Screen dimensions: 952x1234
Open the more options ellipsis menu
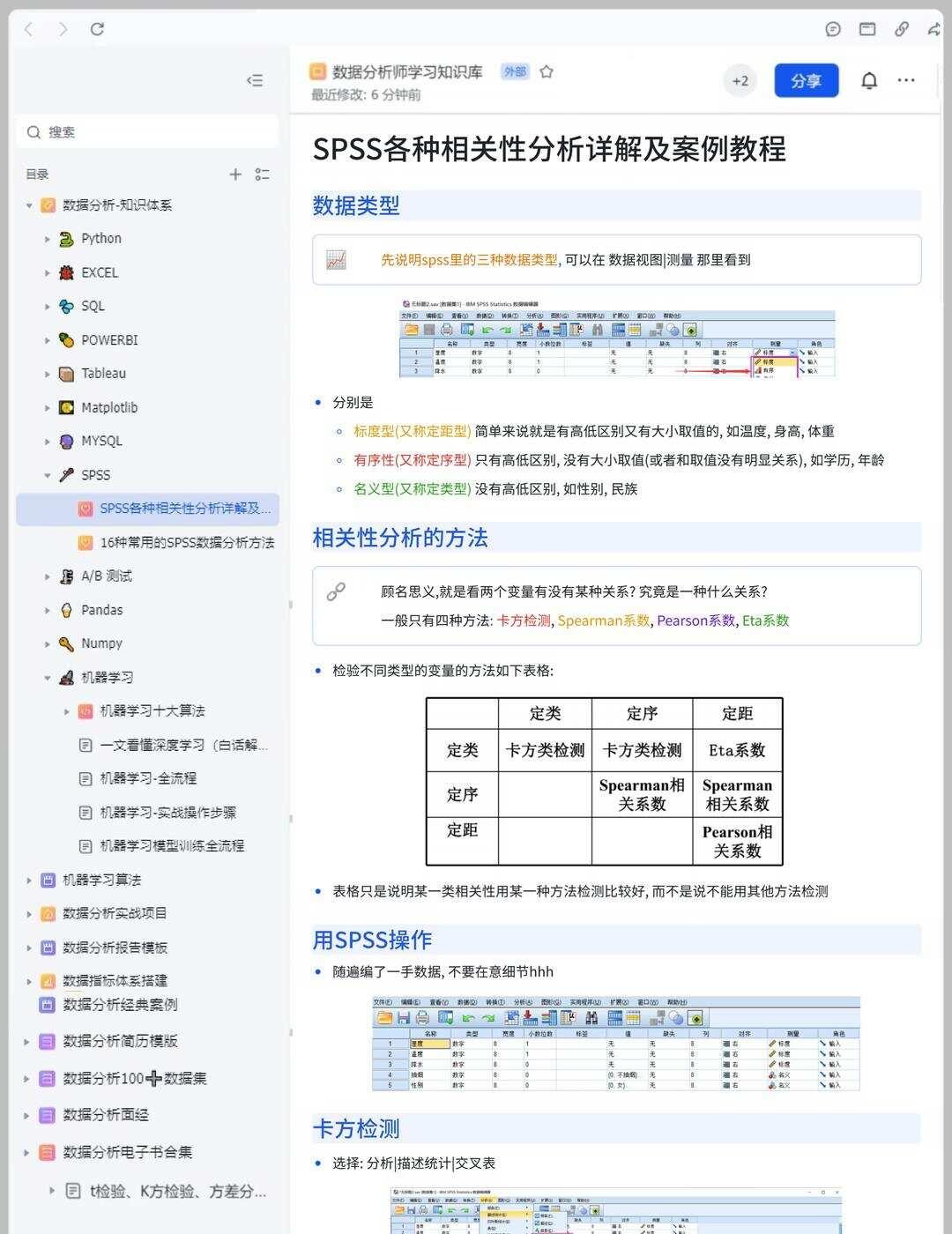click(x=906, y=80)
